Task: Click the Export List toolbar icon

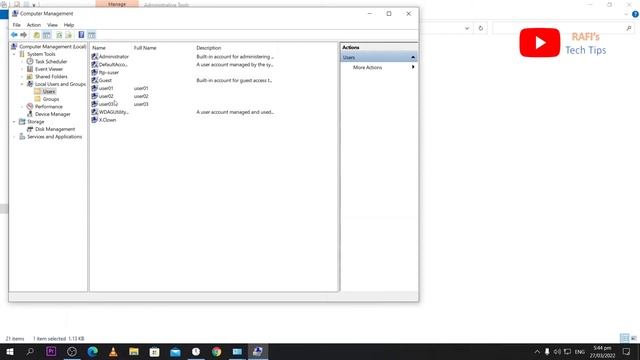Action: [69, 35]
